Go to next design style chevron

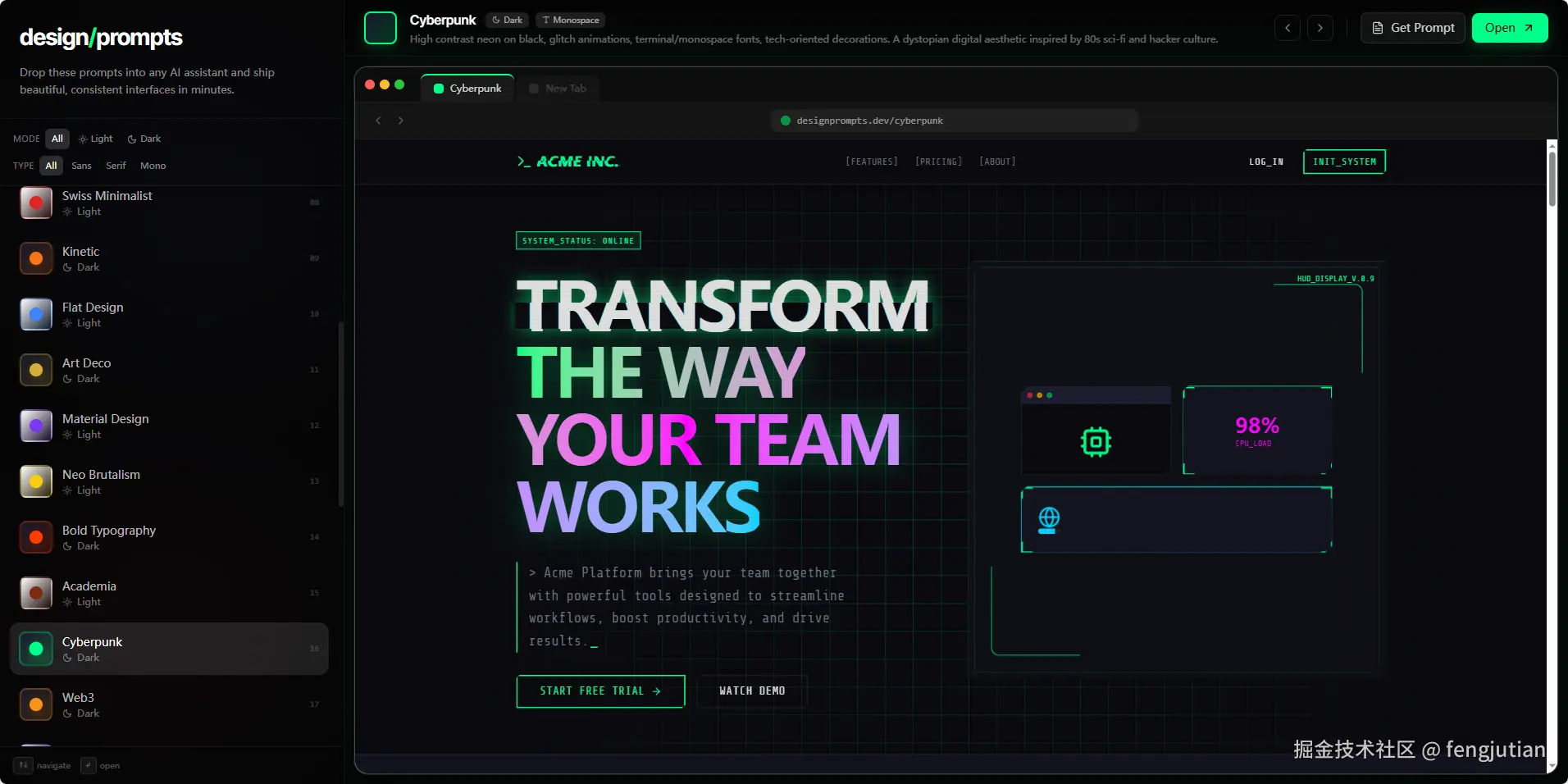coord(1320,28)
